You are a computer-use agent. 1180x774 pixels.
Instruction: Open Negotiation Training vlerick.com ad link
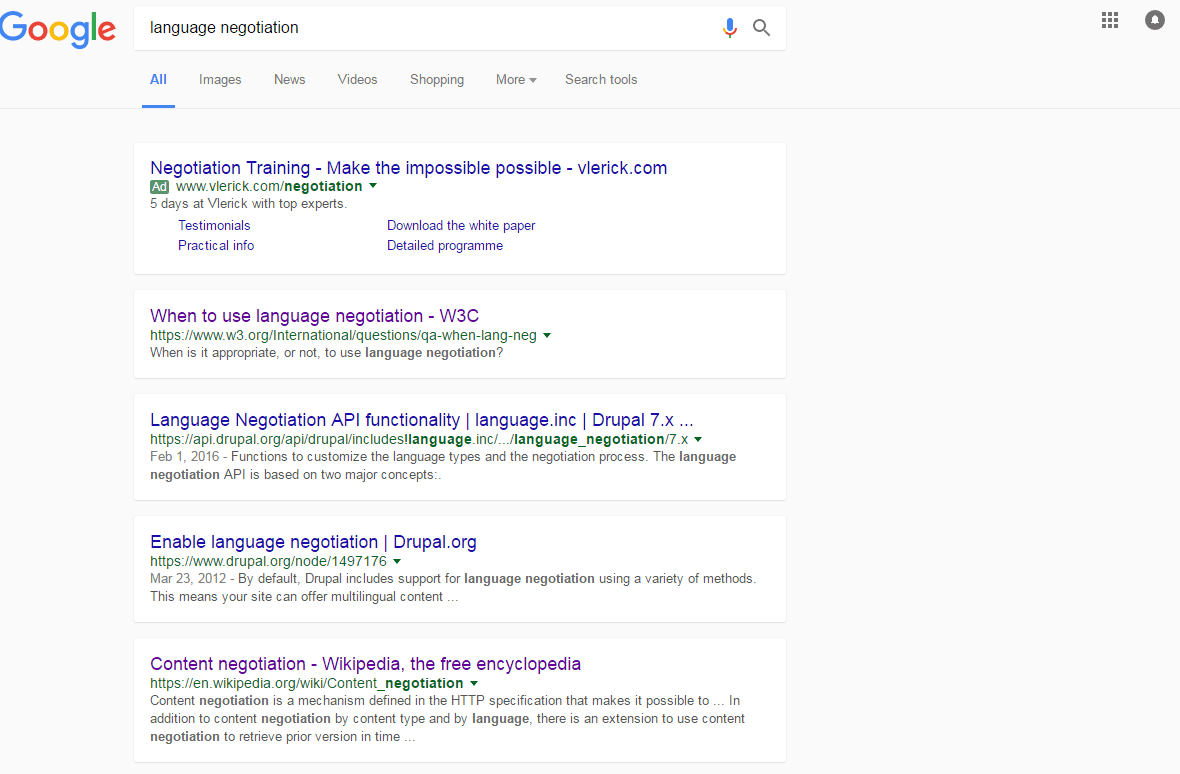point(409,168)
